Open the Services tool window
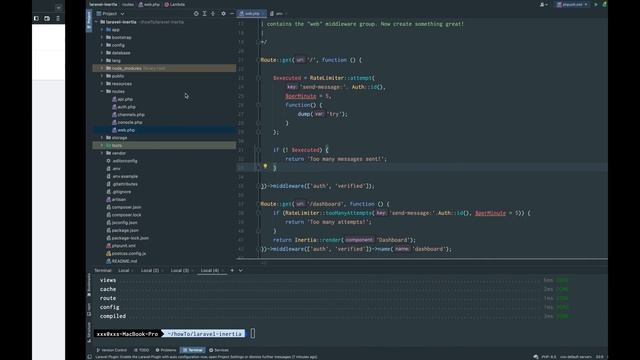The height and width of the screenshot is (360, 640). point(219,350)
